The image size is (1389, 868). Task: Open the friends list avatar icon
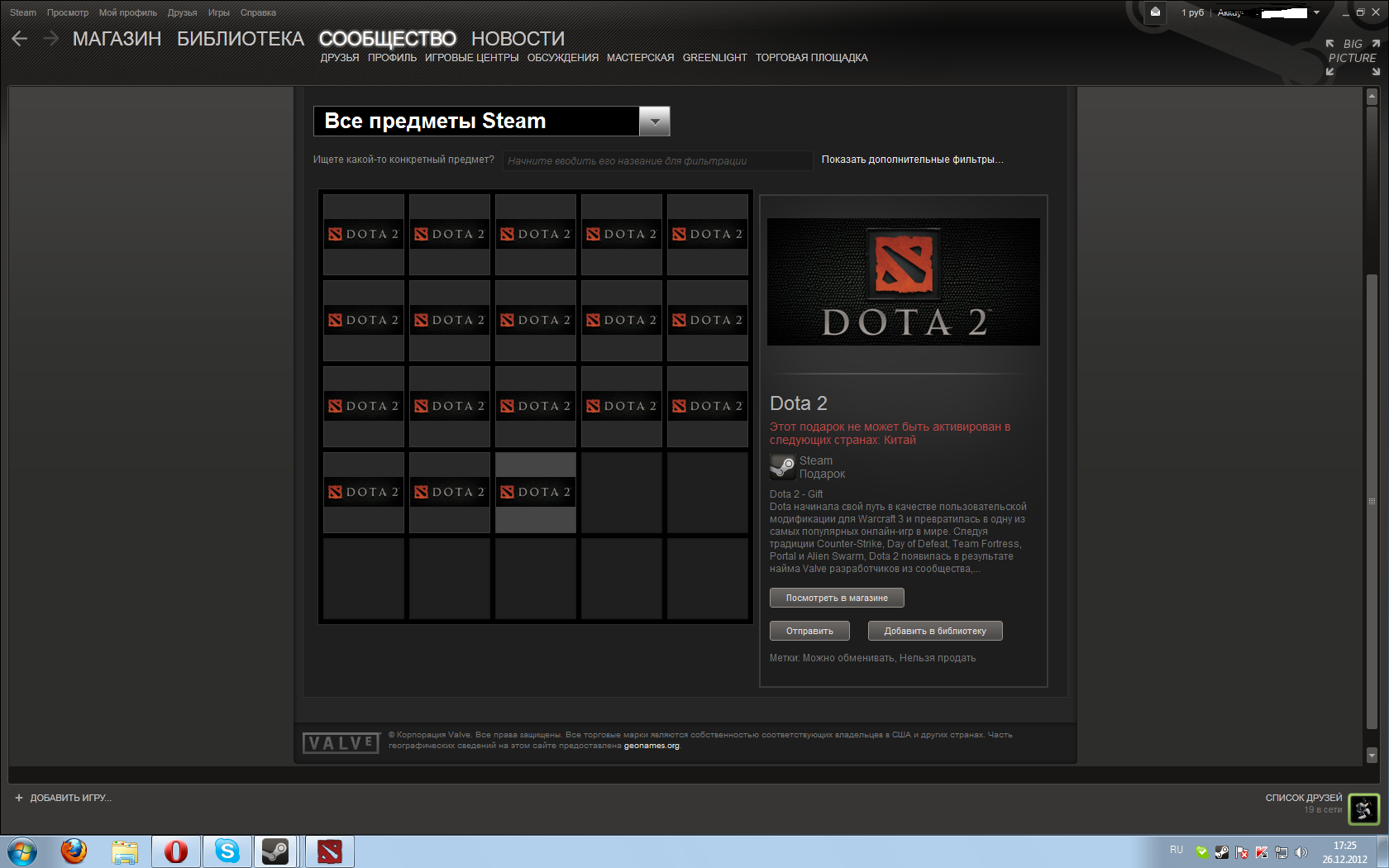1364,808
